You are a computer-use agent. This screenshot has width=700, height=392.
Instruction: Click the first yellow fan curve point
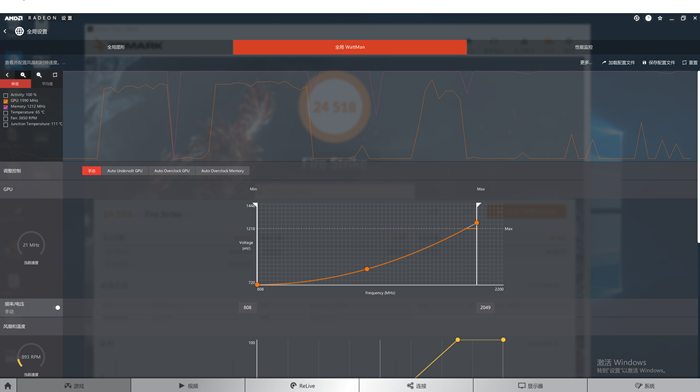click(x=458, y=340)
